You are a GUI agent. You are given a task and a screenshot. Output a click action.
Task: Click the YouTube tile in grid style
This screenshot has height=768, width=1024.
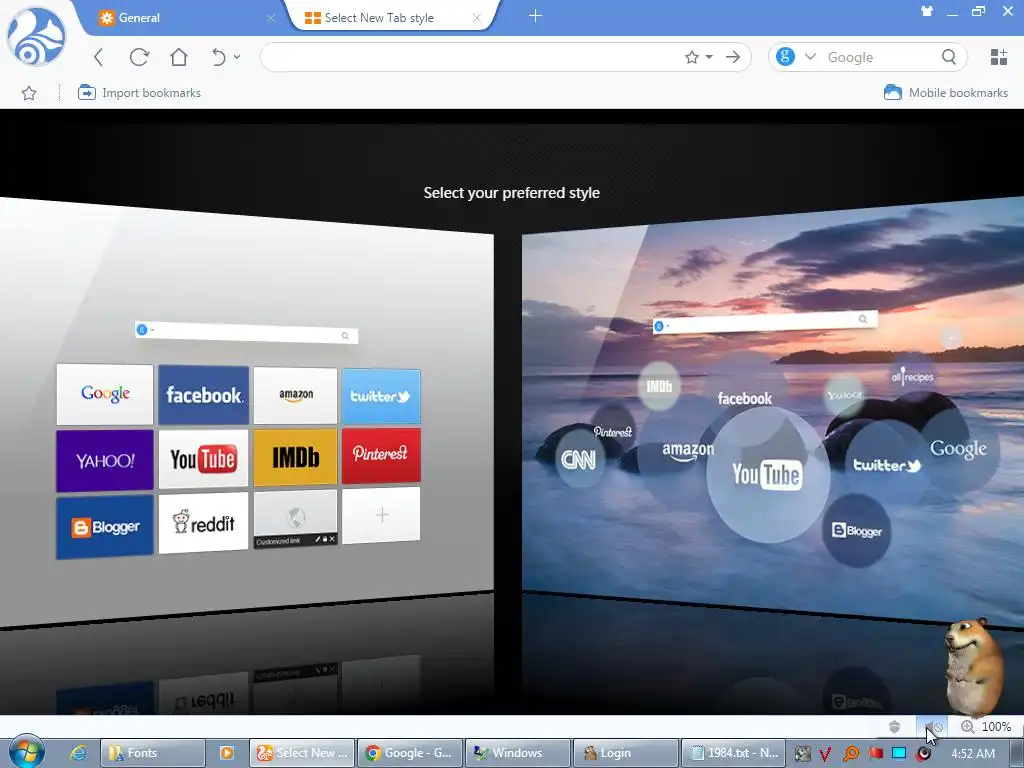pyautogui.click(x=203, y=459)
